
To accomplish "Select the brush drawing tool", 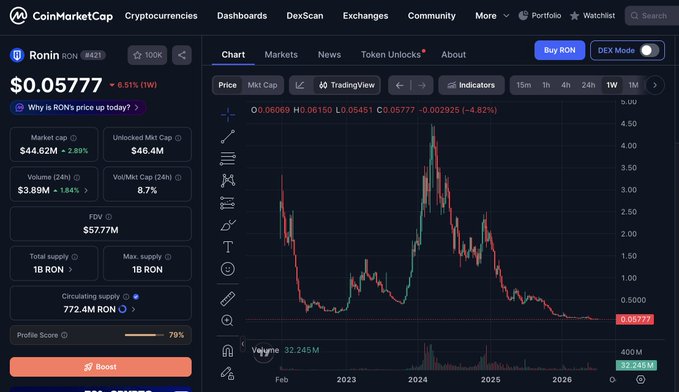I will (x=228, y=225).
